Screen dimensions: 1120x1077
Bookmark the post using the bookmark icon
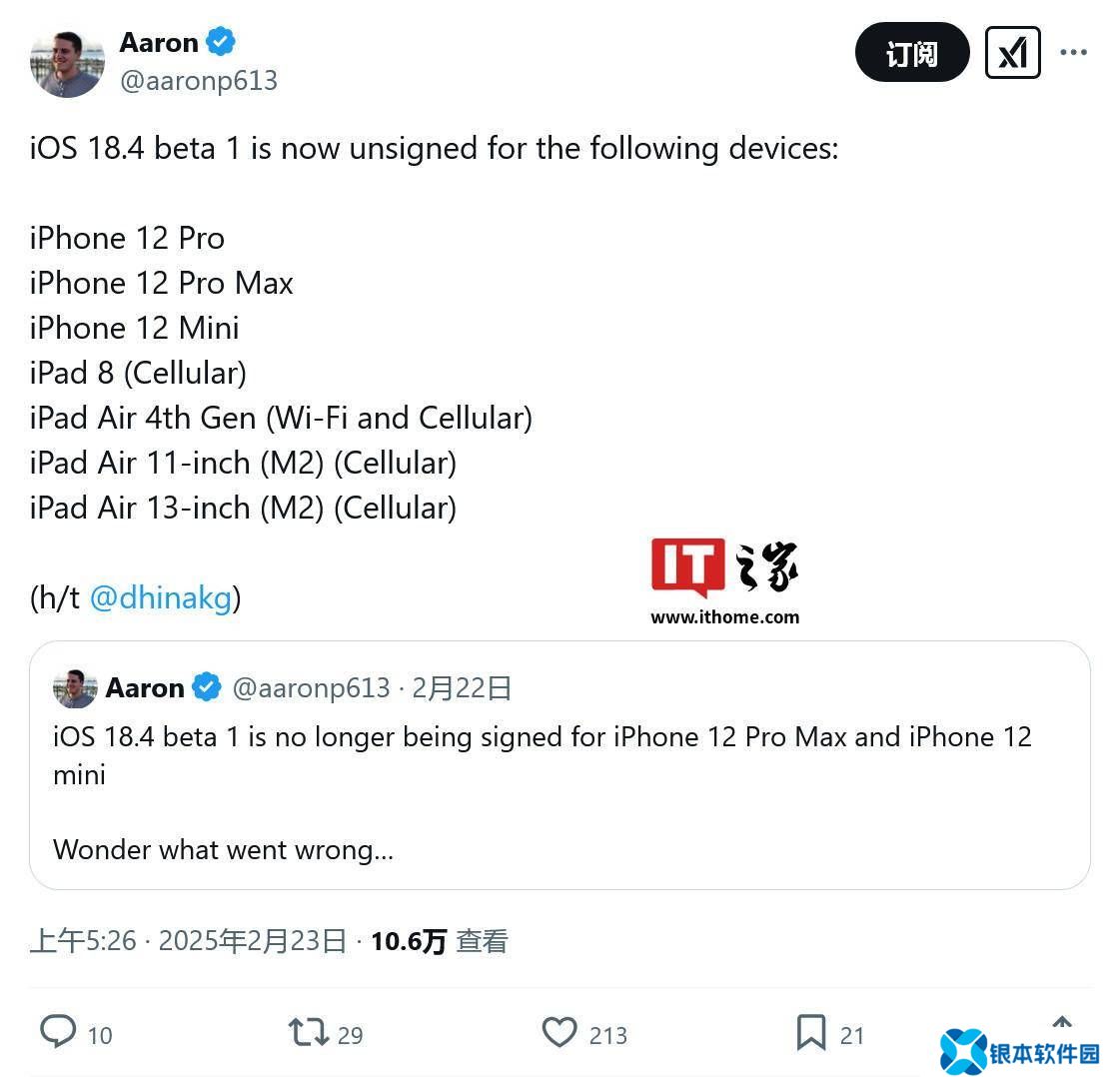click(x=811, y=1033)
